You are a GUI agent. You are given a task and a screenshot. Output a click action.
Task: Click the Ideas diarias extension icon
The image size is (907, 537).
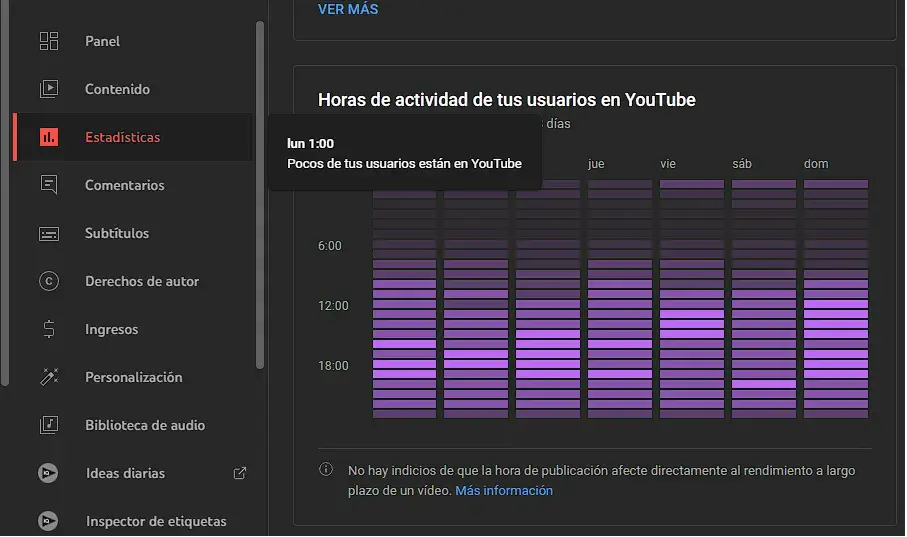click(48, 473)
